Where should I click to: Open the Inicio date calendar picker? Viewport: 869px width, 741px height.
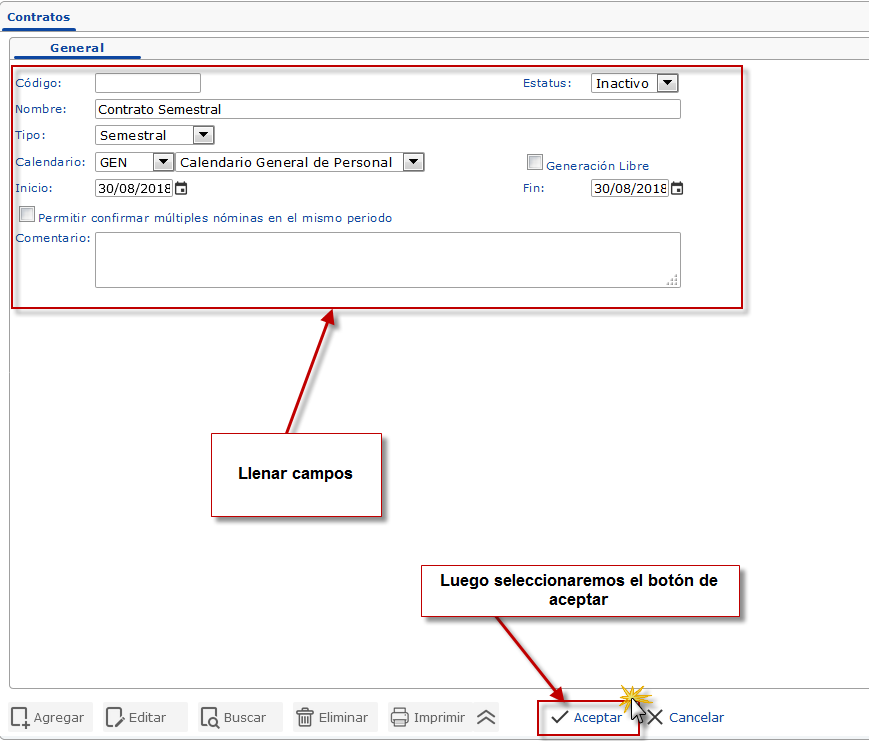point(181,188)
